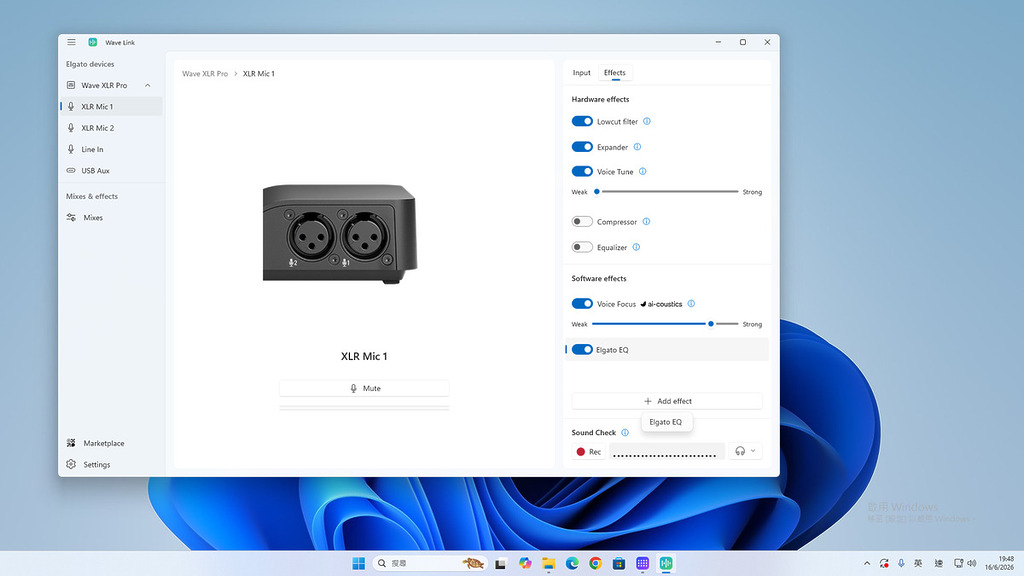Toggle the Voice Focus switch
Image resolution: width=1024 pixels, height=576 pixels.
pos(582,304)
